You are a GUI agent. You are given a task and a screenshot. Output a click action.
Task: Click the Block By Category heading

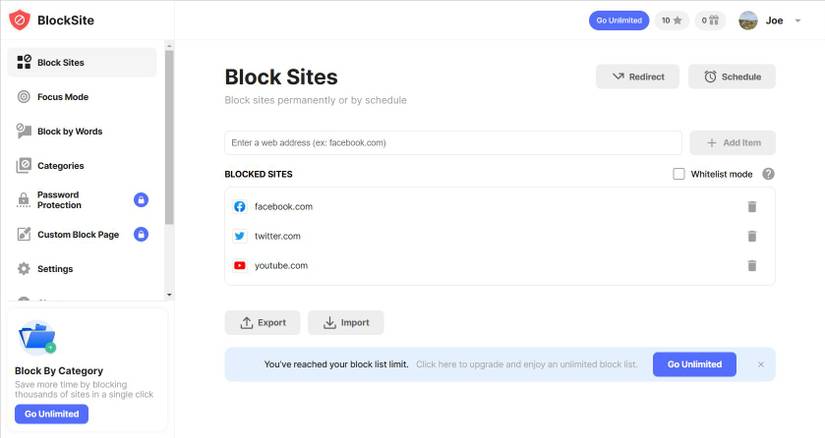click(59, 371)
